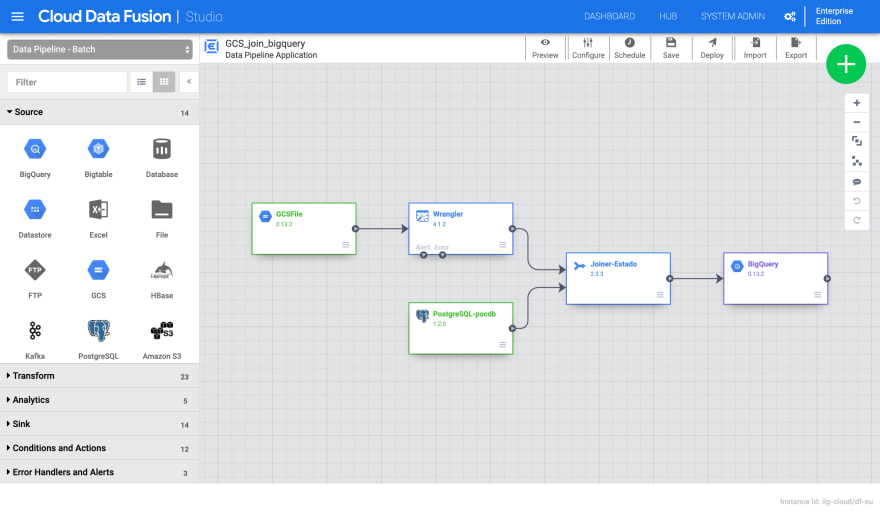This screenshot has width=880, height=520.
Task: Click the green plus add button
Action: (846, 64)
